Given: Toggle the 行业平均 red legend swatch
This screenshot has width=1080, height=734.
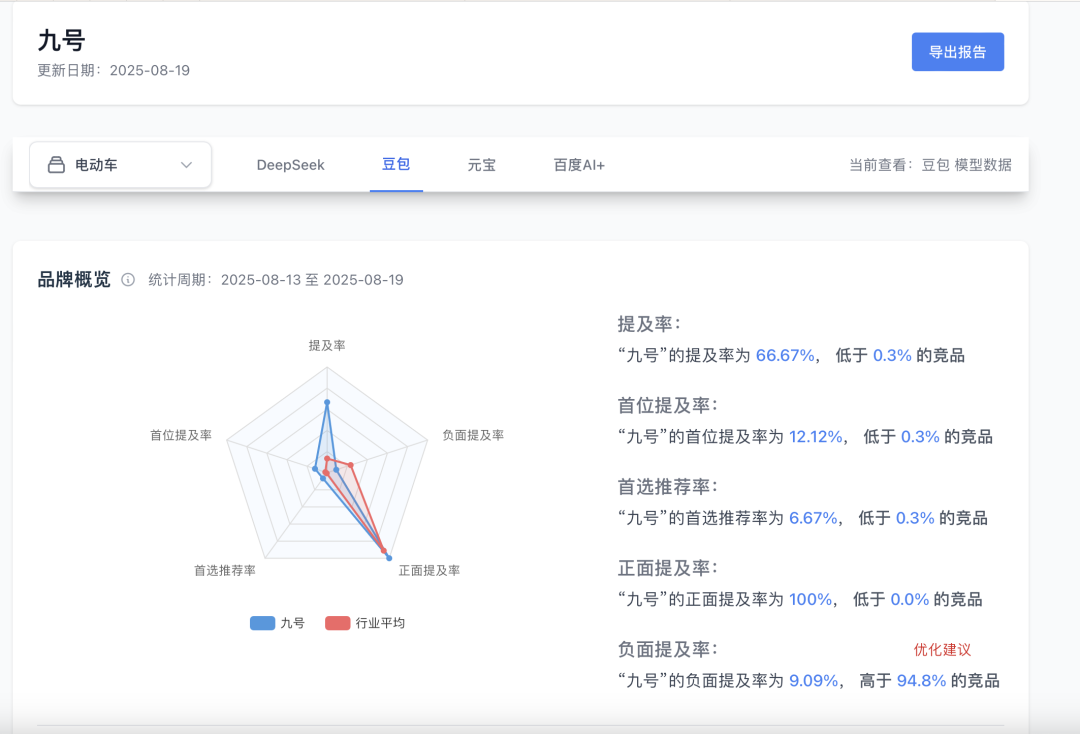Looking at the screenshot, I should (338, 623).
